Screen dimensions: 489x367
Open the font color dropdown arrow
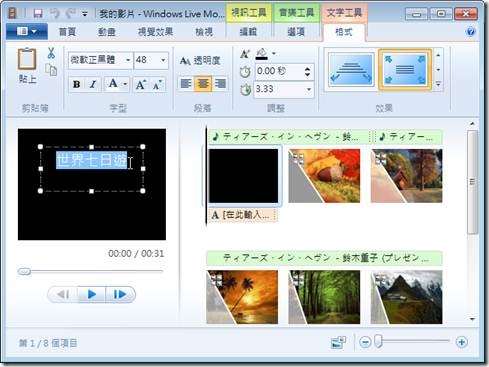click(x=125, y=84)
